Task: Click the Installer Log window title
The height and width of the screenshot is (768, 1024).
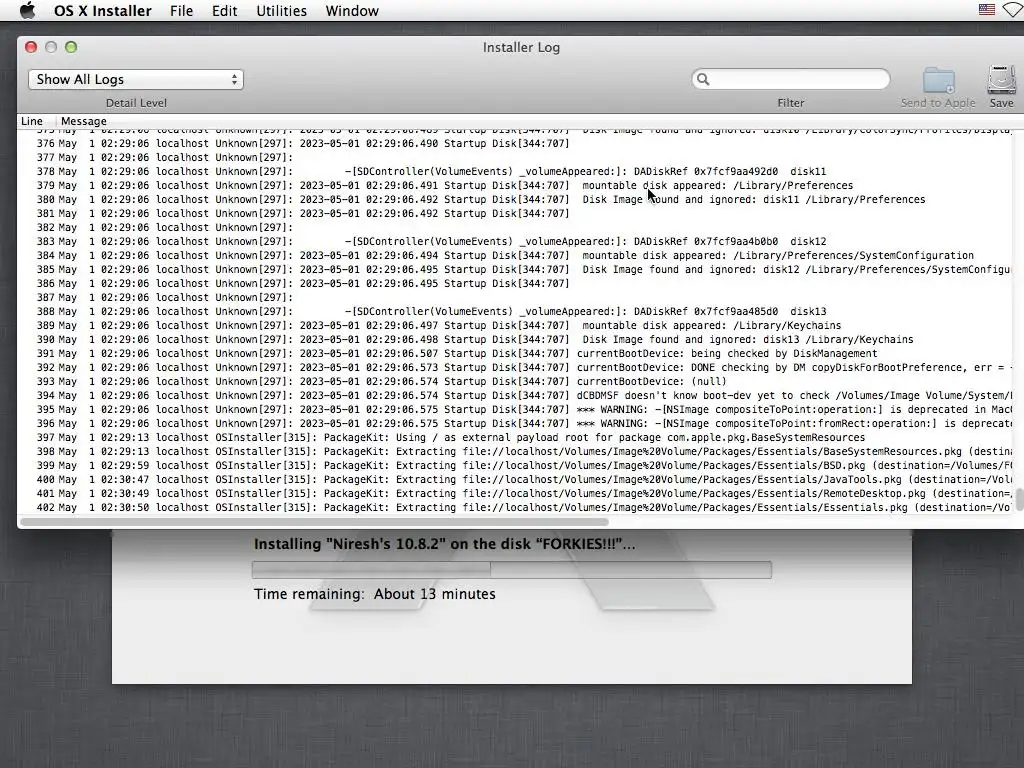Action: [521, 47]
